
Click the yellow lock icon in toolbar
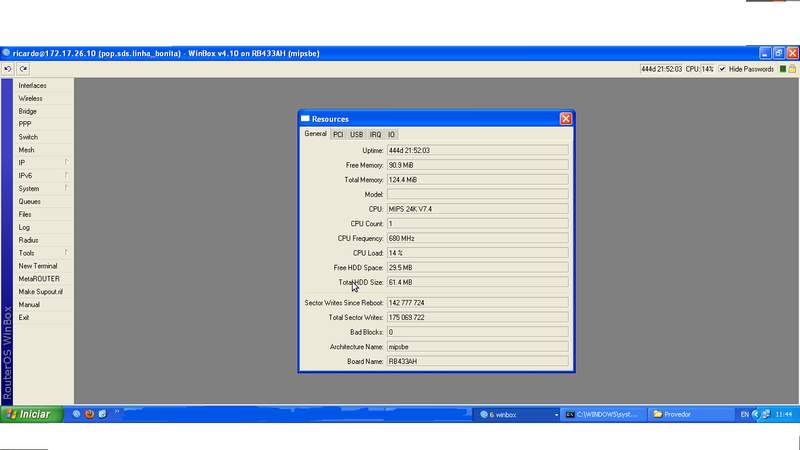792,69
